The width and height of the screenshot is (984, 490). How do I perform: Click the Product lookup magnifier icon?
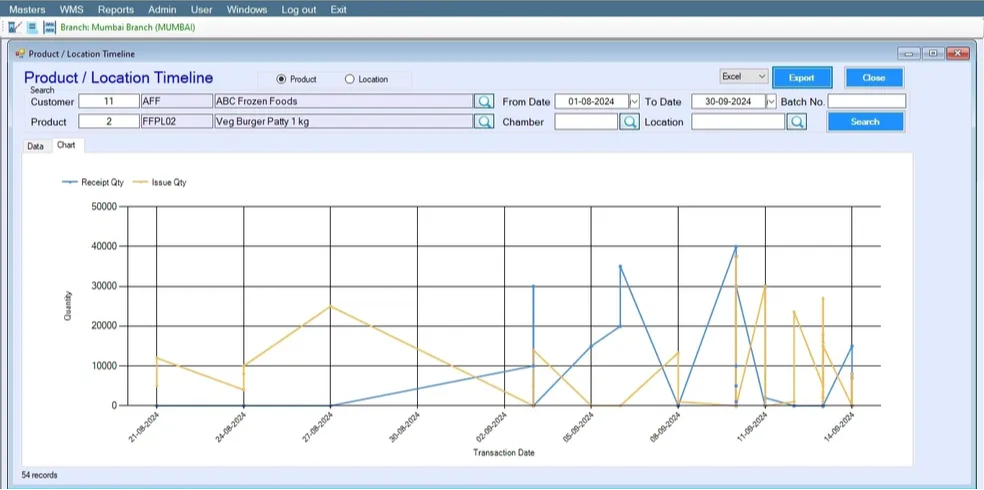click(x=483, y=122)
